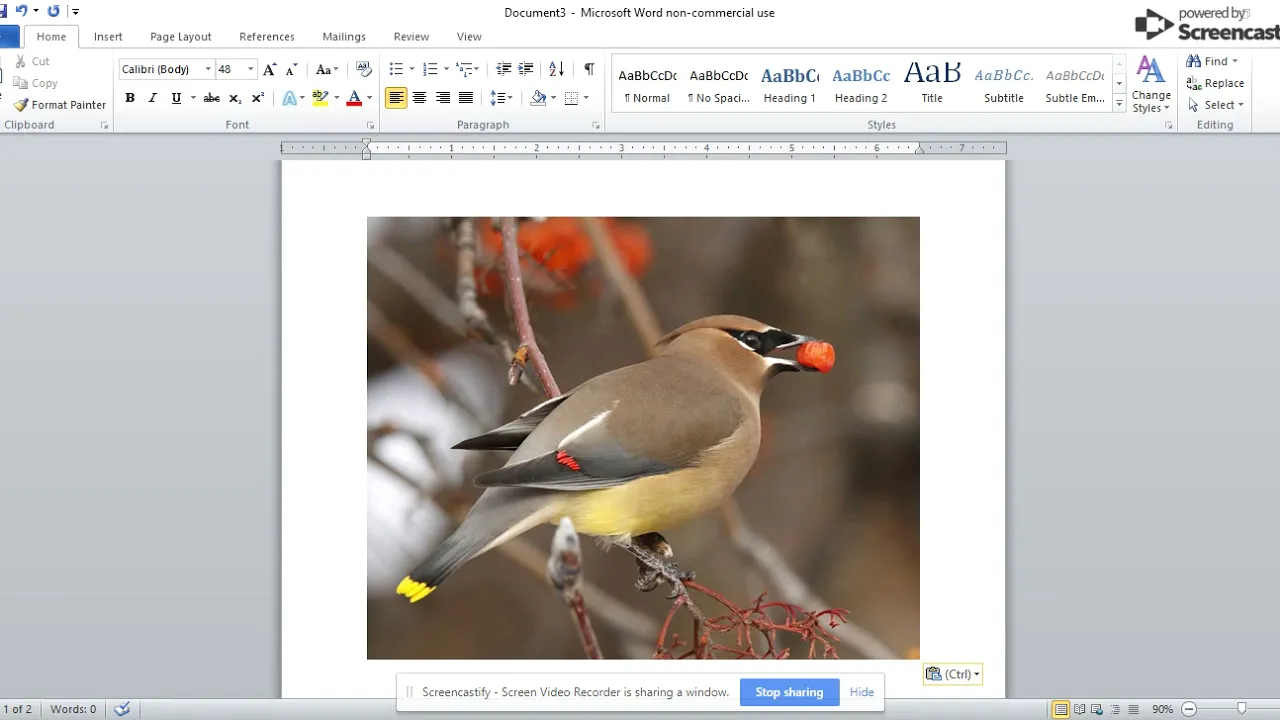Click the Zoom Out minus button
This screenshot has width=1280, height=720.
tap(1188, 709)
